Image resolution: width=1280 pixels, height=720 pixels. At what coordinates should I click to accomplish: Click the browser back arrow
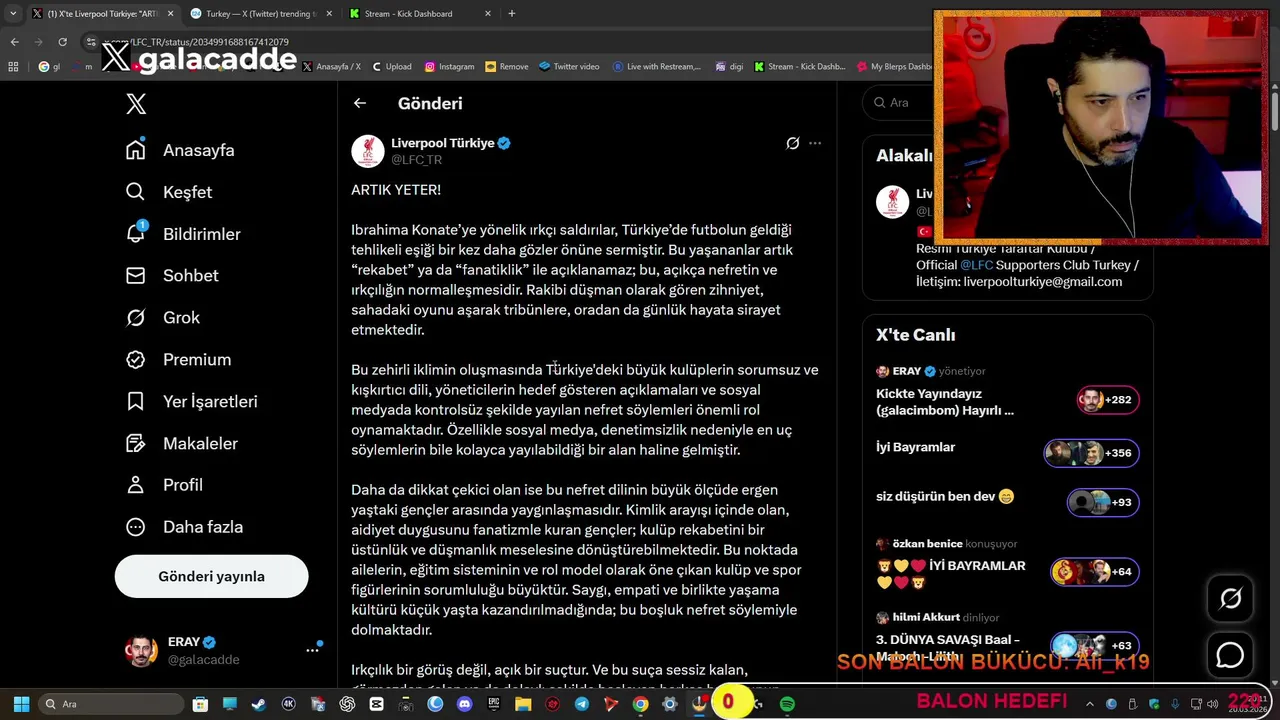click(x=14, y=42)
